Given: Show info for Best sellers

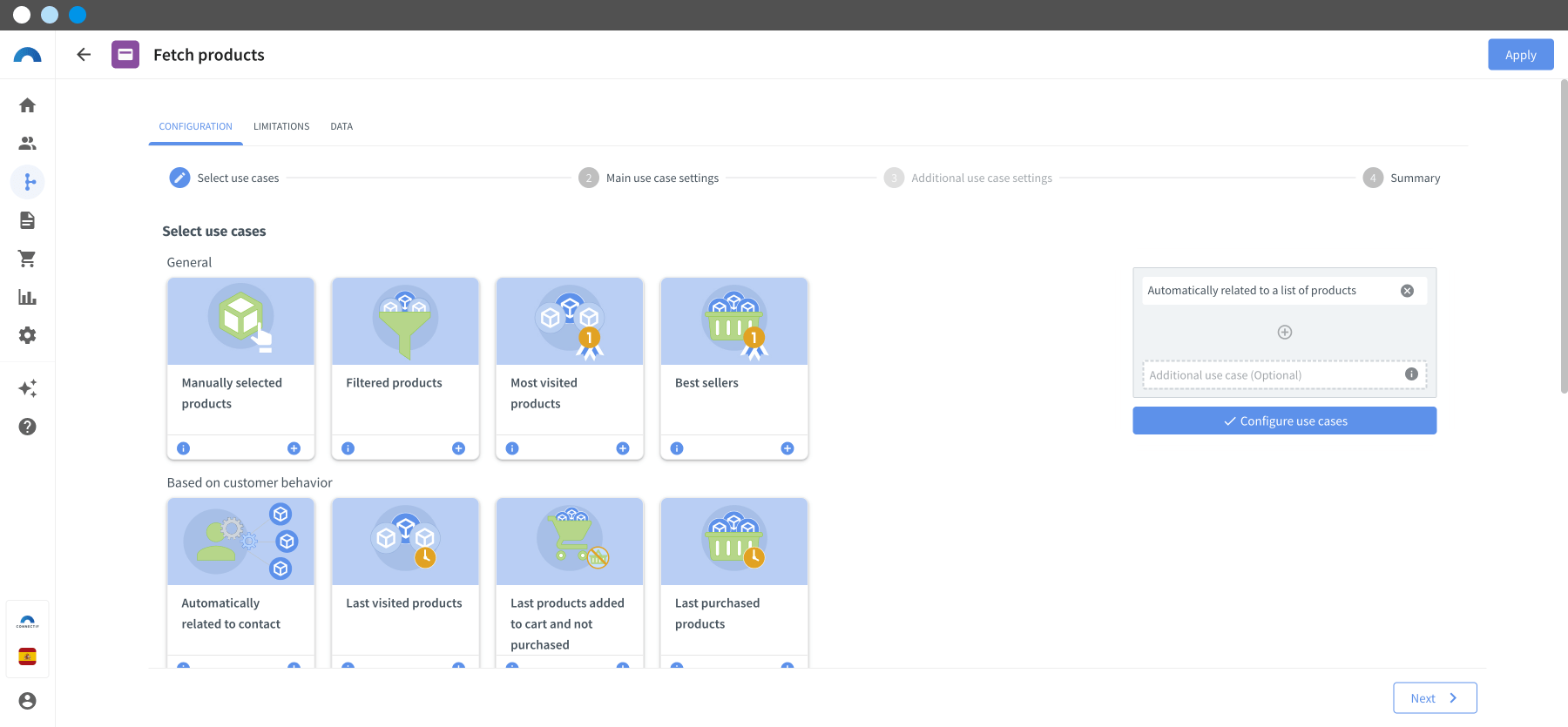Looking at the screenshot, I should pyautogui.click(x=677, y=448).
